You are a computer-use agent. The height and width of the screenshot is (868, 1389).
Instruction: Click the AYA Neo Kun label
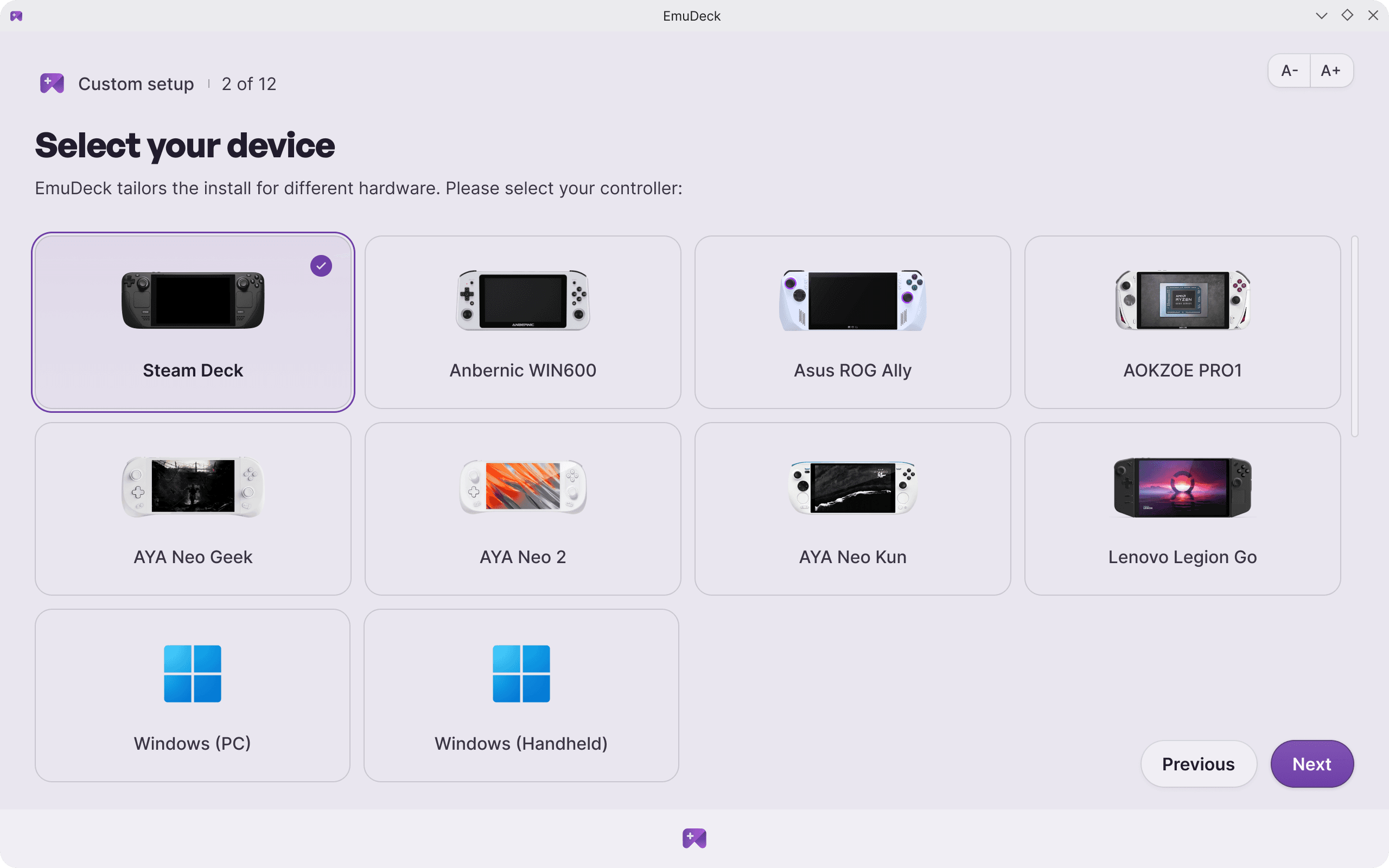coord(852,557)
